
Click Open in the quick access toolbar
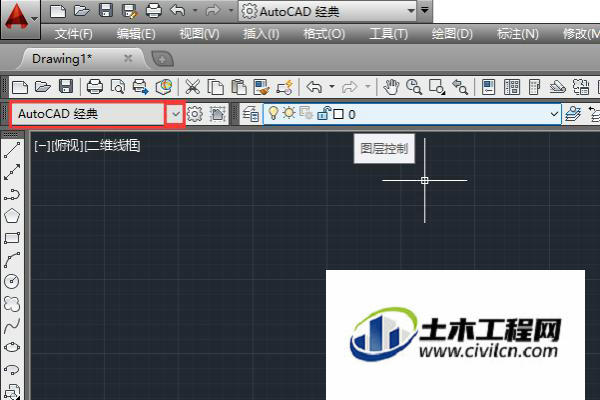tap(82, 11)
